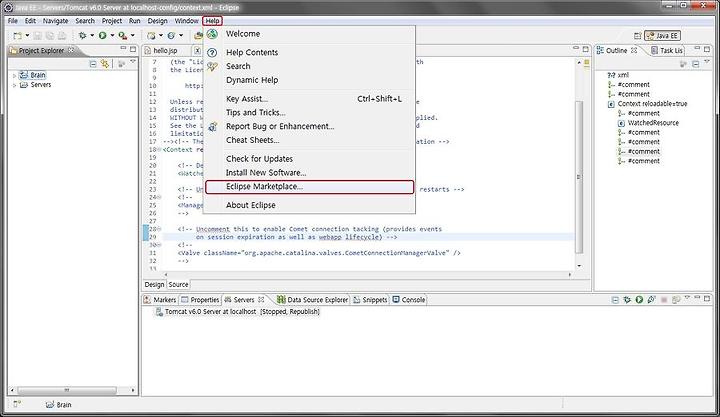Open the Design menu

pos(157,21)
